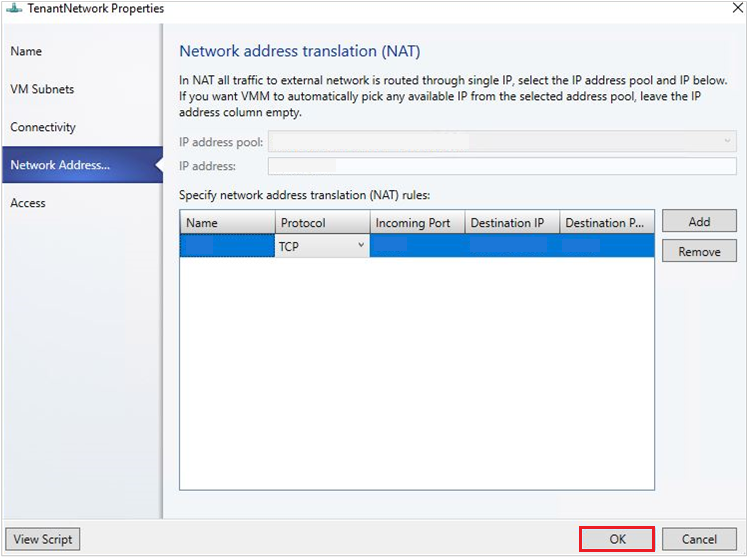Image resolution: width=748 pixels, height=557 pixels.
Task: Click the Destination Port column header
Action: (x=606, y=222)
